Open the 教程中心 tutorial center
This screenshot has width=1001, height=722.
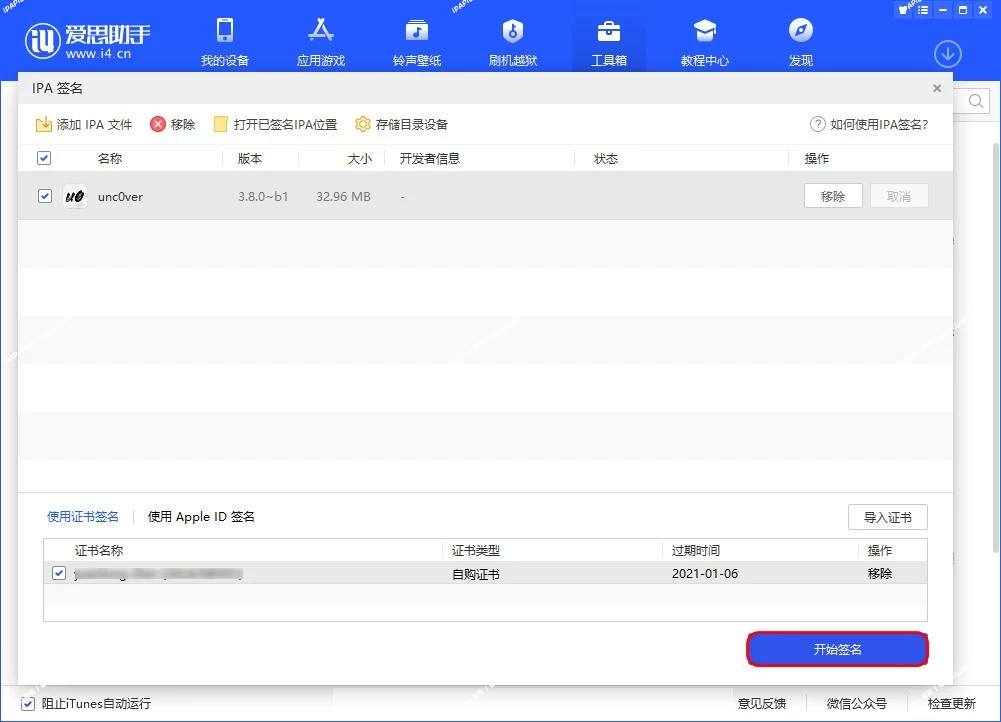(x=704, y=40)
